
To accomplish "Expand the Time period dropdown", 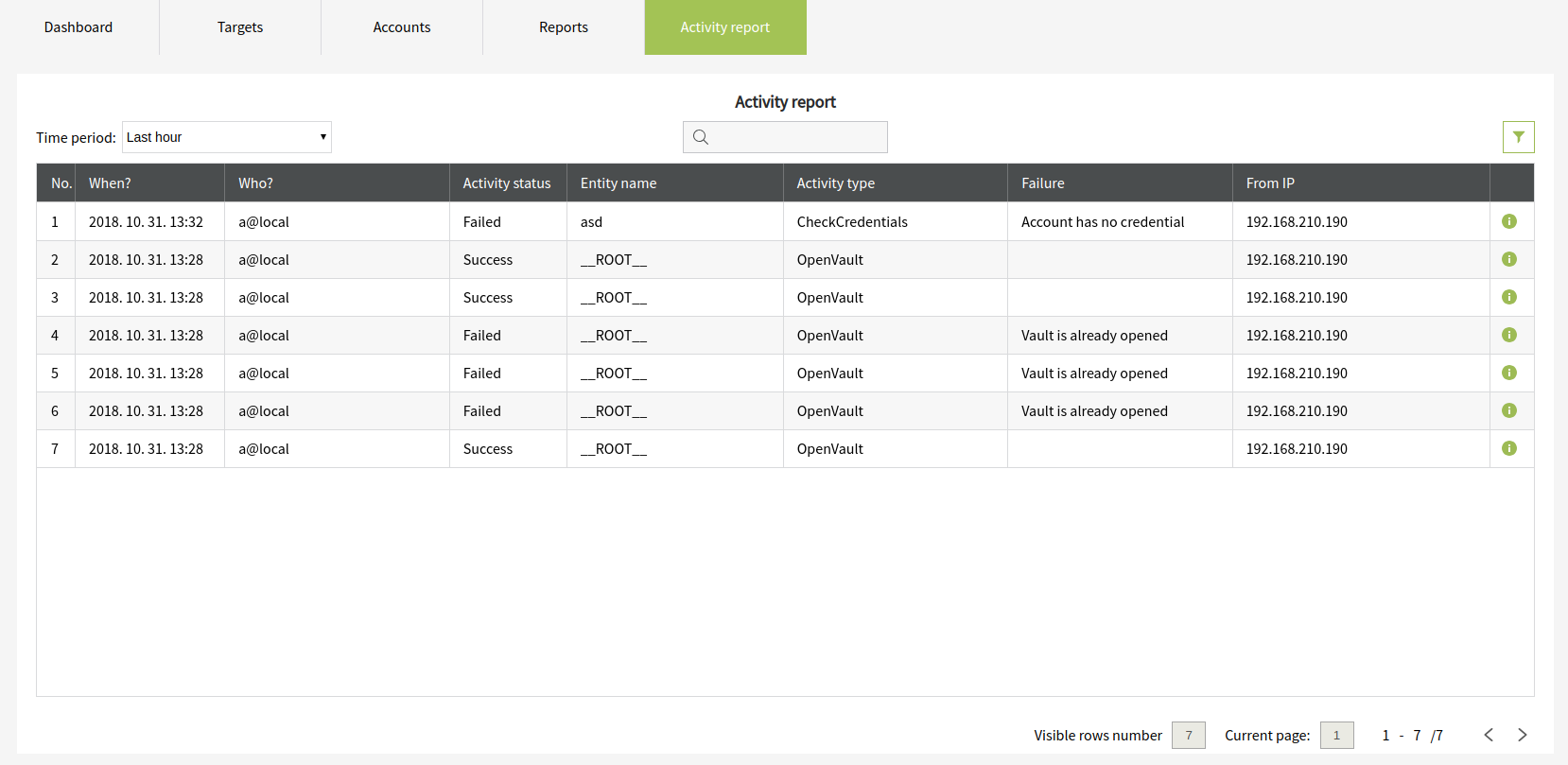I will 227,137.
